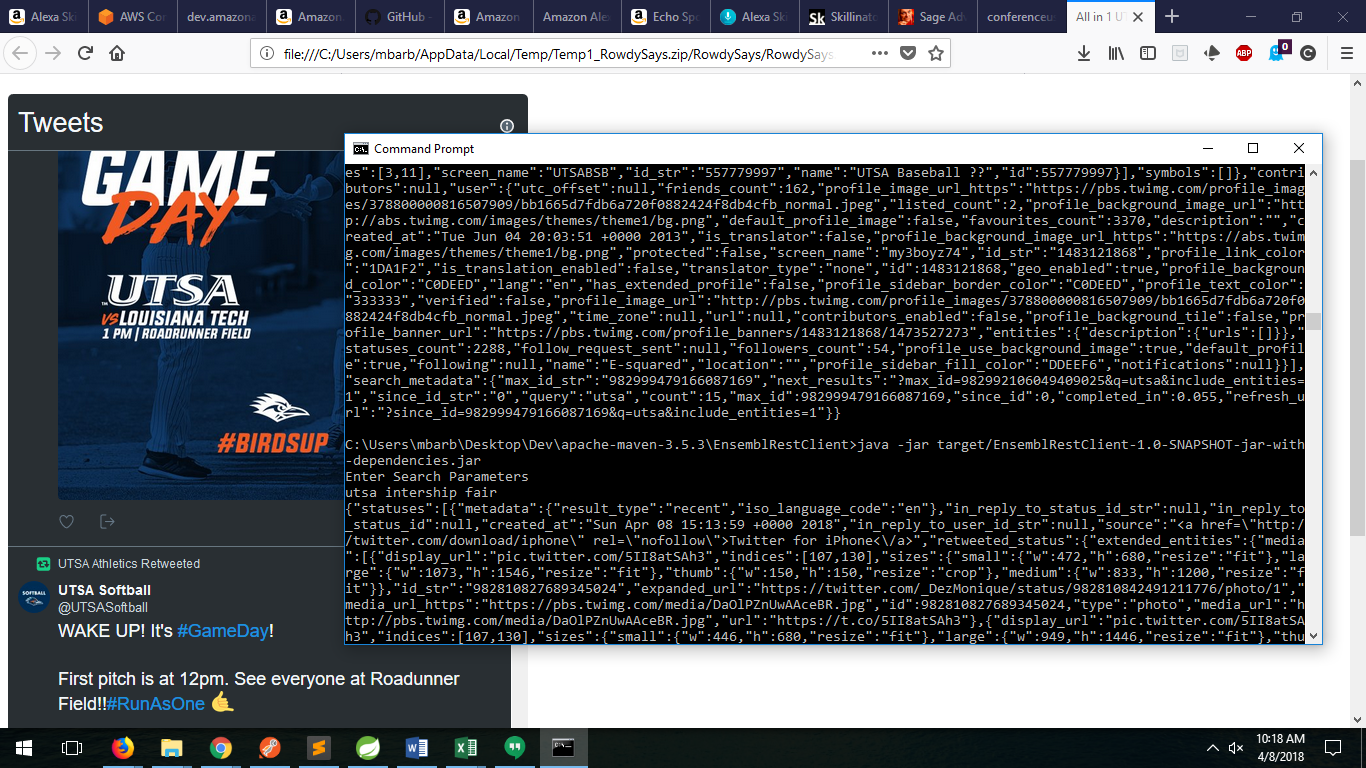The image size is (1366, 768).
Task: Switch to the Echo Spot tab
Action: coord(665,17)
